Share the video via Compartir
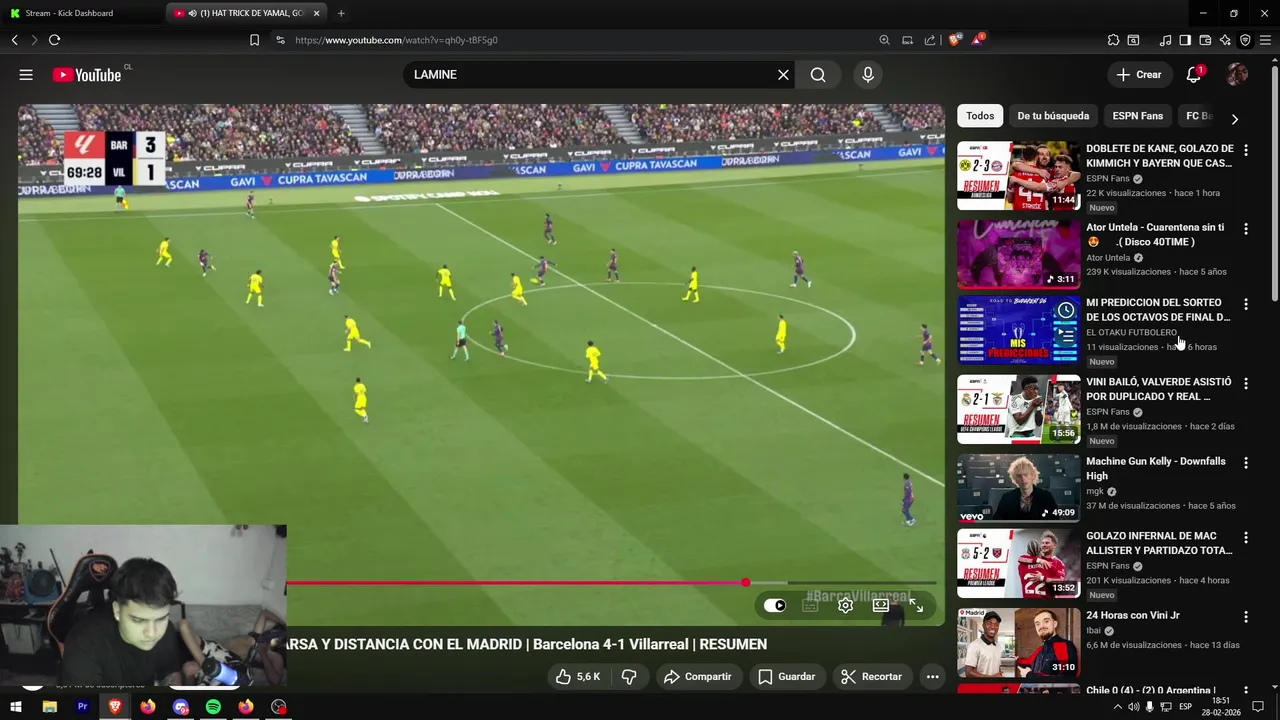 tap(697, 677)
